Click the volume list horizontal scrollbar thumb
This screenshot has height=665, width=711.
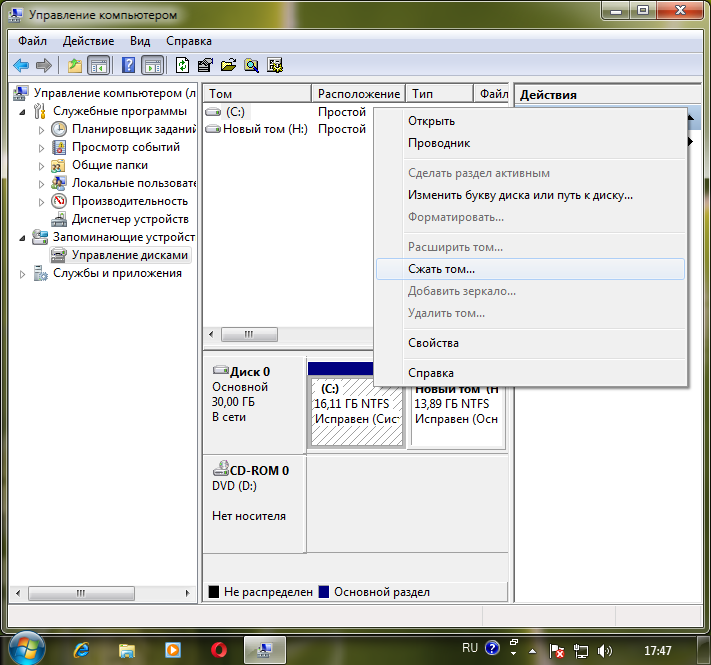[249, 335]
